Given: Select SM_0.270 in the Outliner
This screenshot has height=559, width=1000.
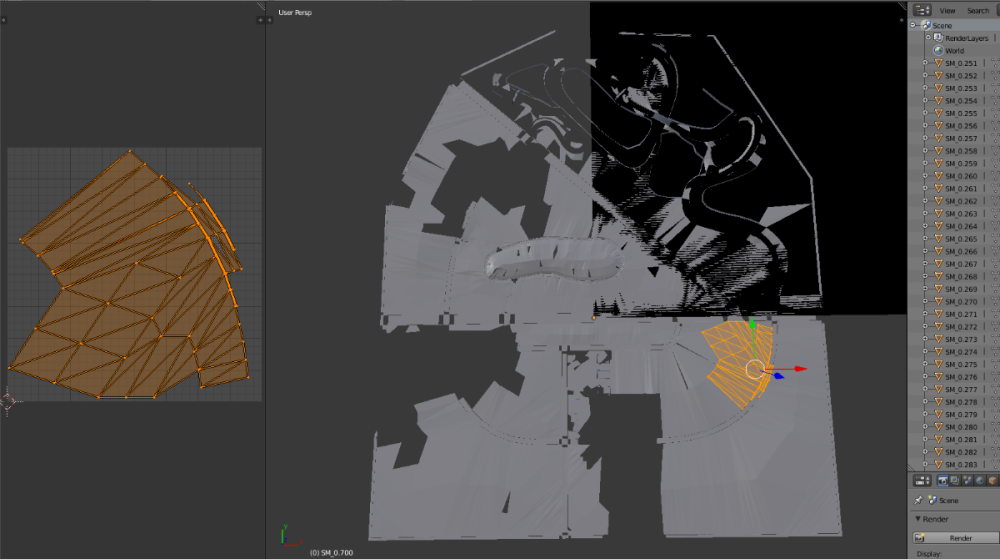Looking at the screenshot, I should pos(961,301).
